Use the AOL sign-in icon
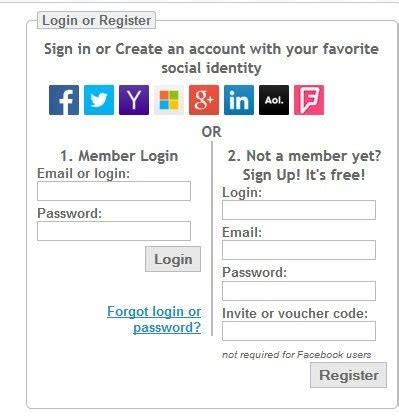Image resolution: width=399 pixels, height=420 pixels. pos(274,100)
